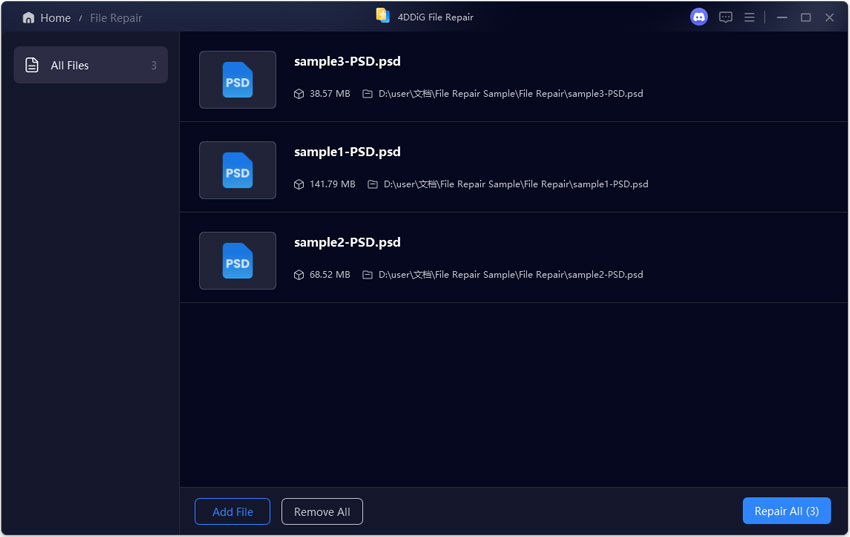Click the 68.52 MB size text
850x537 pixels.
point(330,275)
